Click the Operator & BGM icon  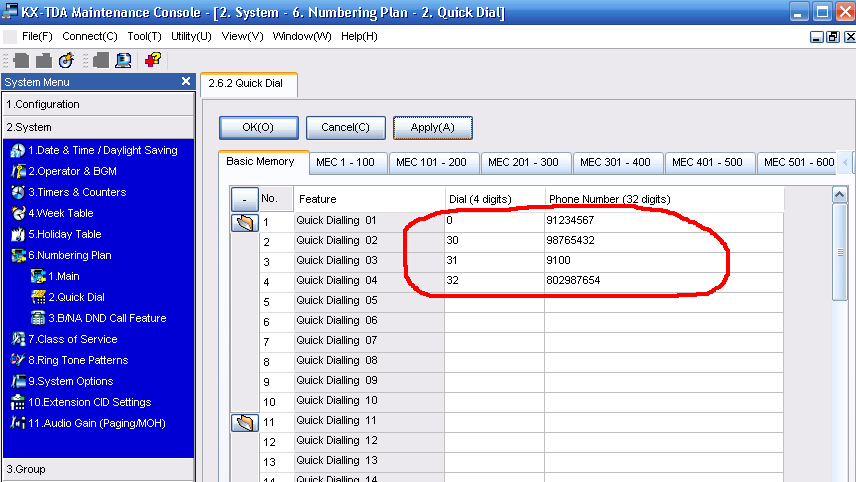pyautogui.click(x=17, y=171)
